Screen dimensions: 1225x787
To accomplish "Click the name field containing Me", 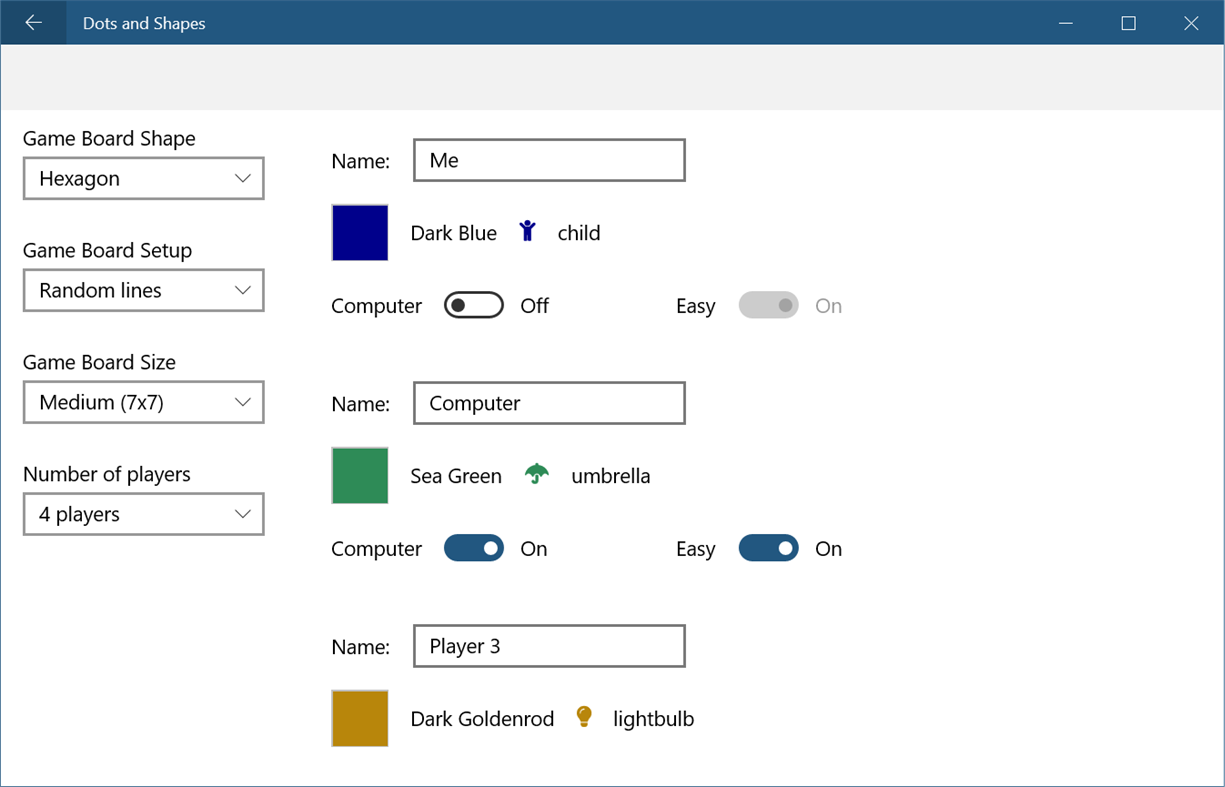I will click(549, 160).
